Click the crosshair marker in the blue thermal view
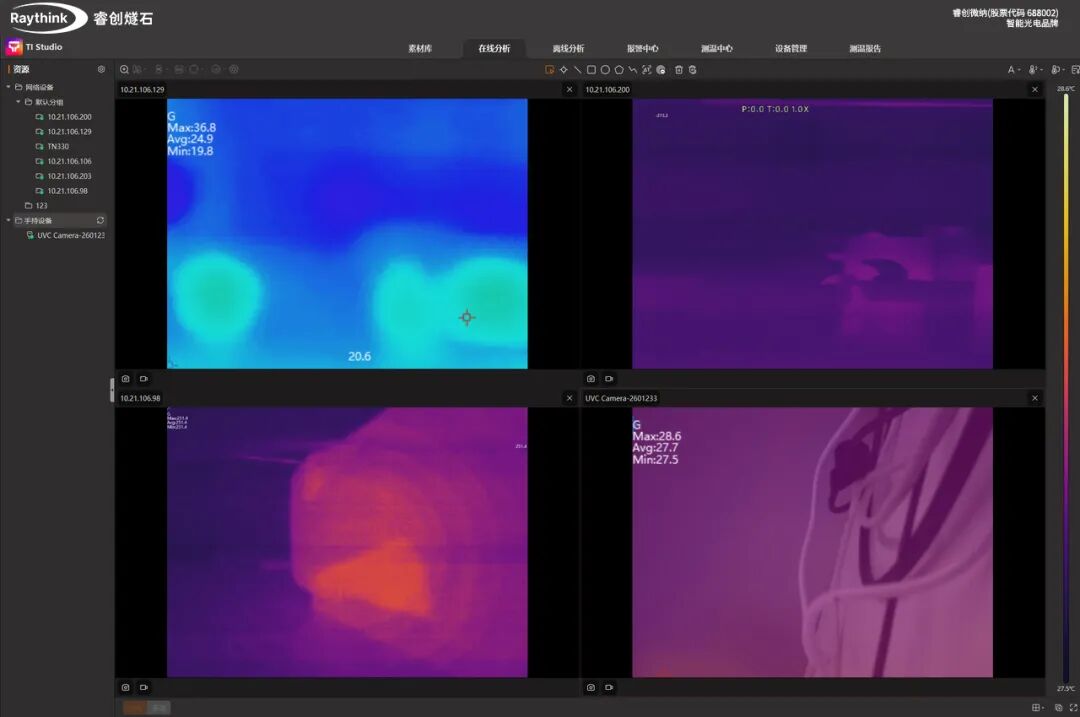 [467, 318]
